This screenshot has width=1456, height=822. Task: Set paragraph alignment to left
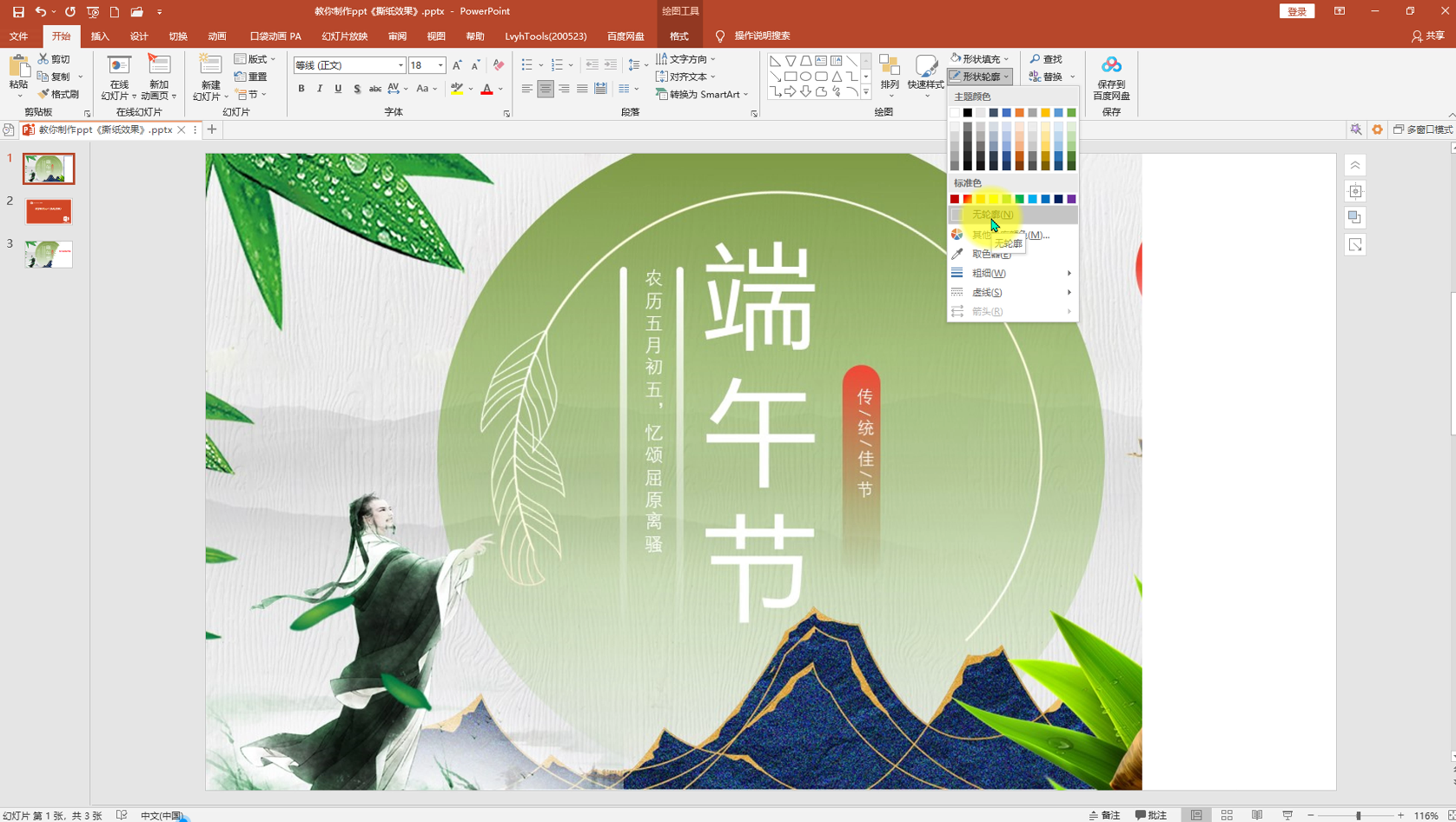(526, 89)
